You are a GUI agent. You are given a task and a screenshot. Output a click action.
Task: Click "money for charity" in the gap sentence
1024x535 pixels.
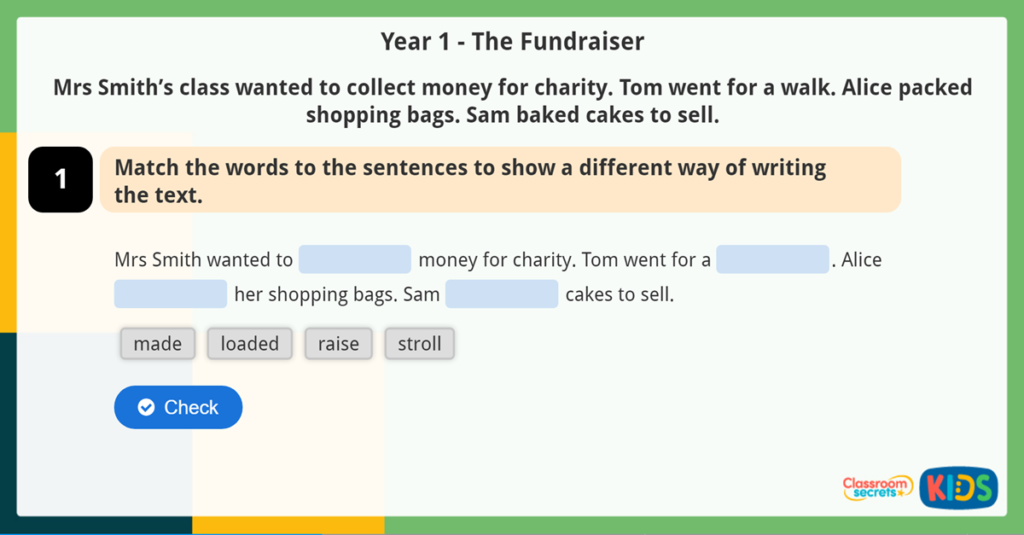496,261
